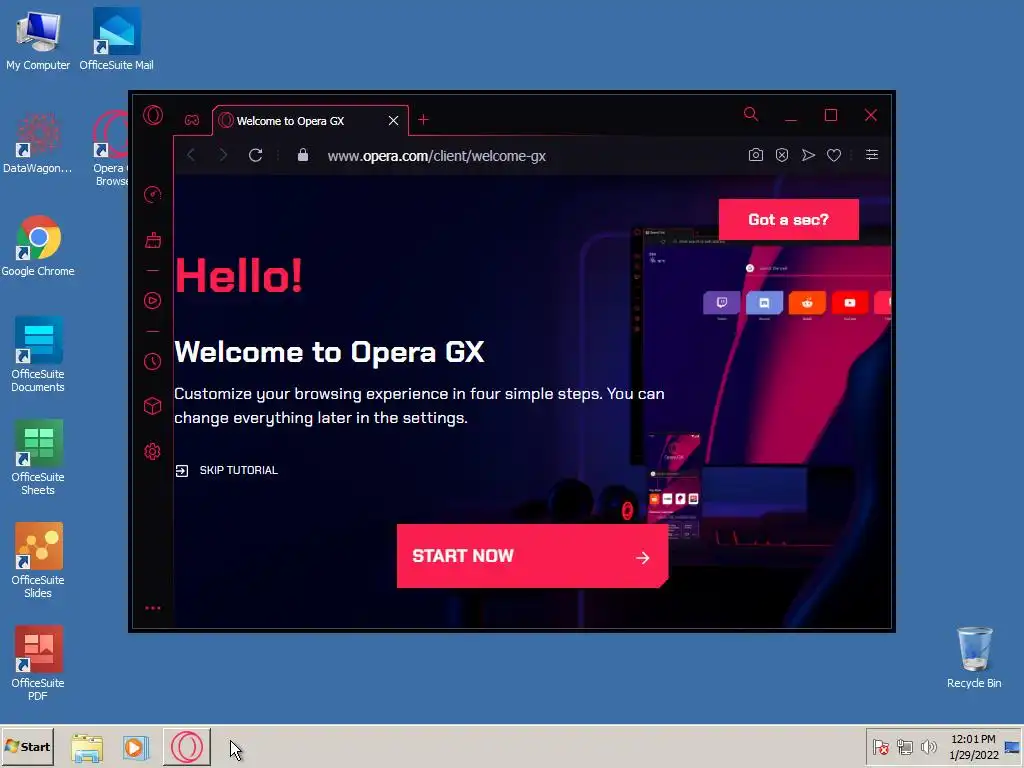Open media player taskbar icon

(136, 747)
